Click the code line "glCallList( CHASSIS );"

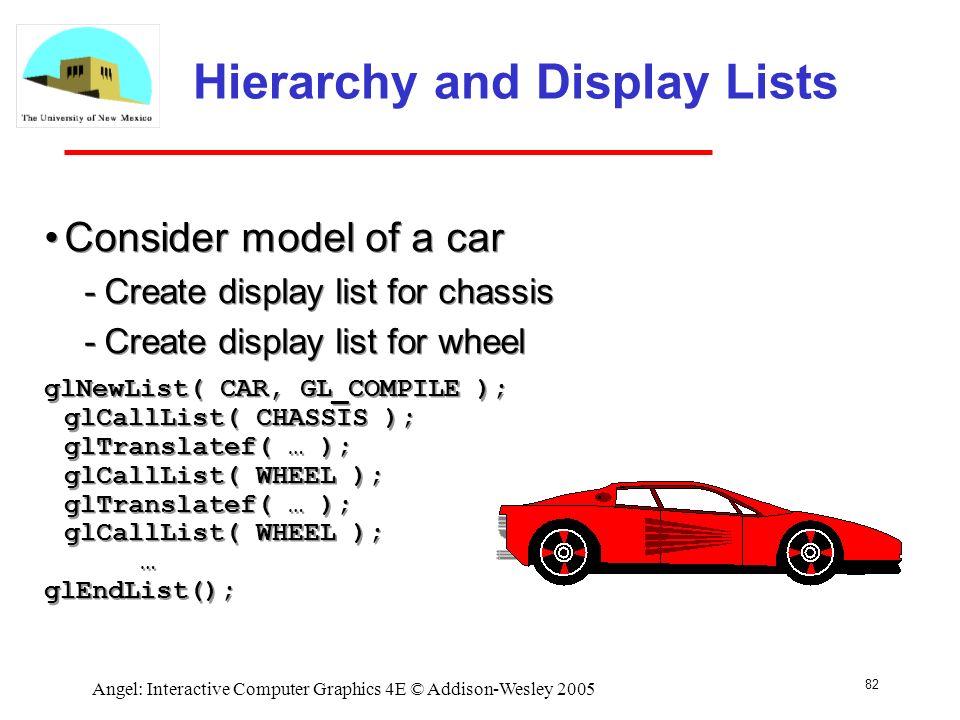[x=239, y=418]
